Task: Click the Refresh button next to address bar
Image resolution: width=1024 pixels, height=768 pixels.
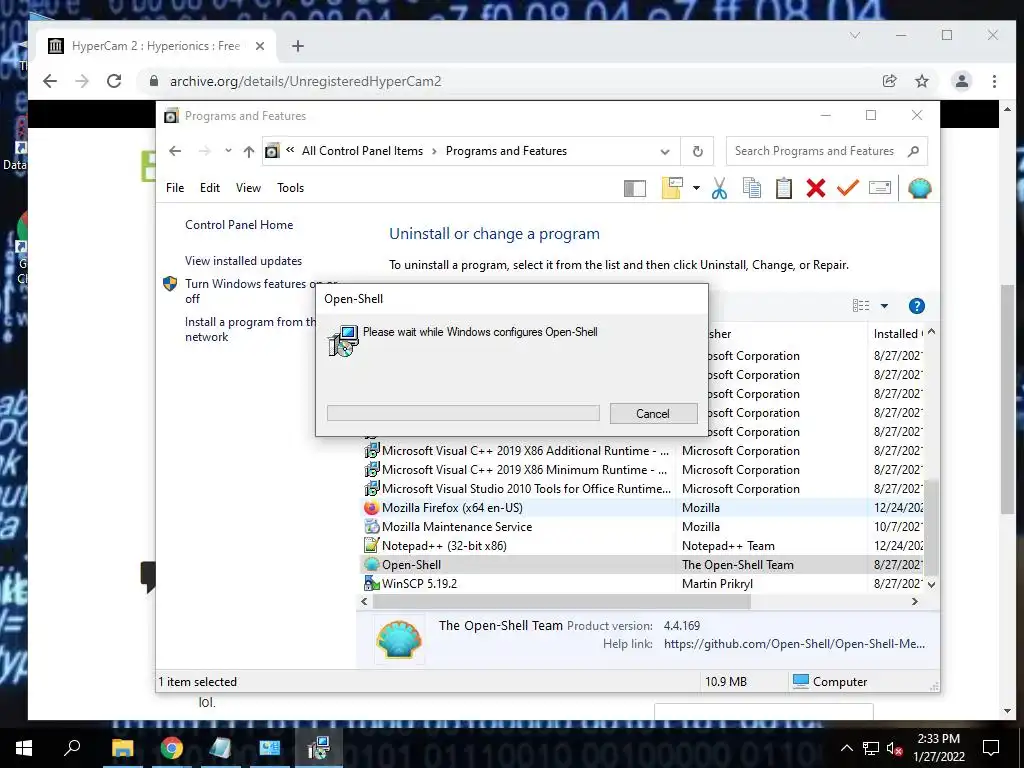Action: click(x=697, y=152)
